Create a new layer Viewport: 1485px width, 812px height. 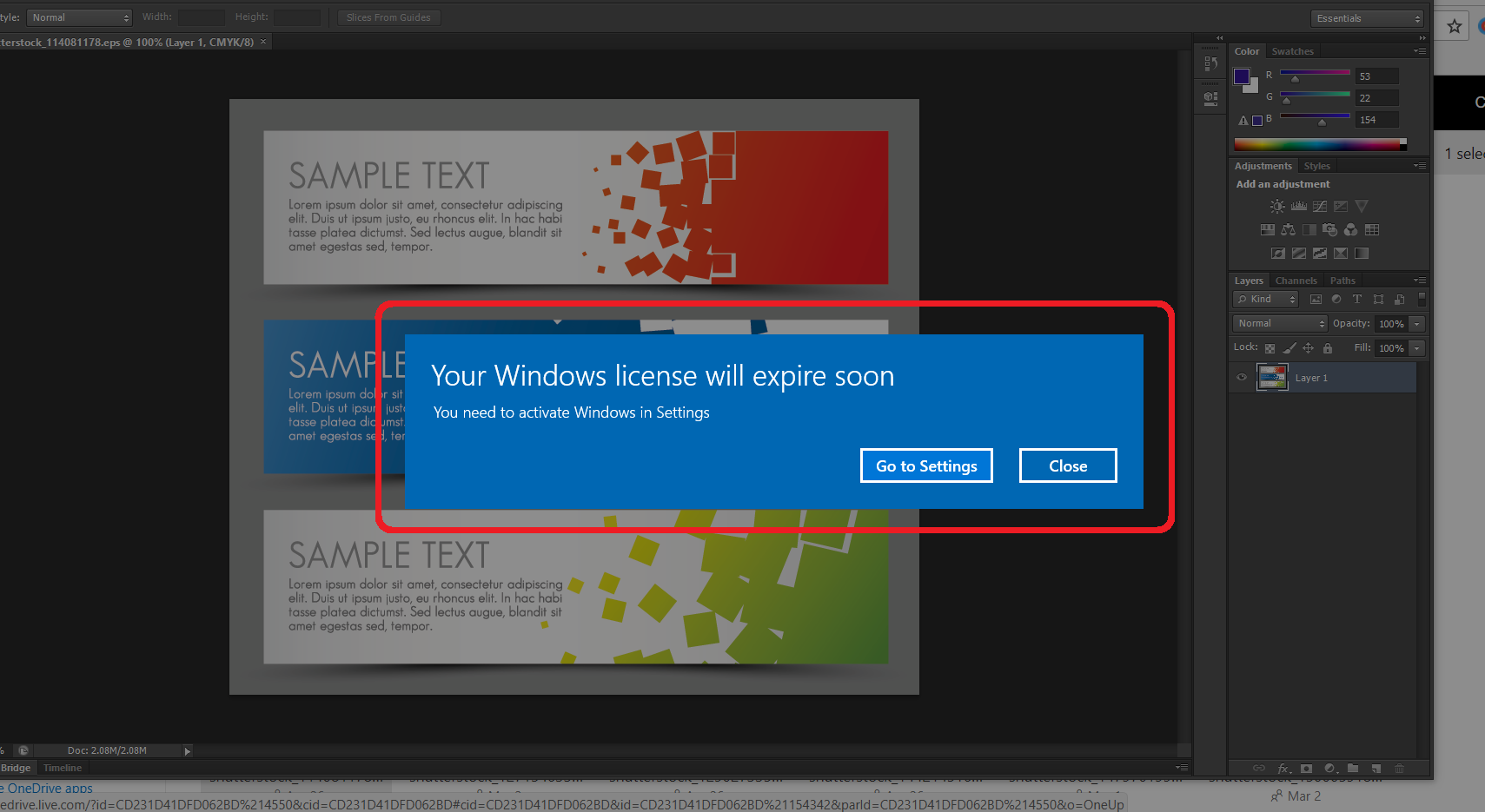[1376, 769]
